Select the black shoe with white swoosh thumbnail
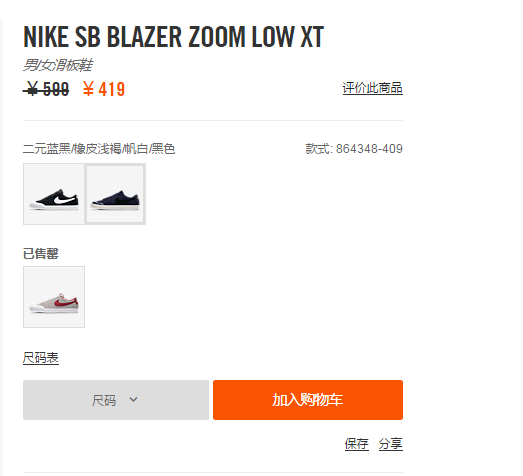Viewport: 523px width, 476px height. click(54, 194)
